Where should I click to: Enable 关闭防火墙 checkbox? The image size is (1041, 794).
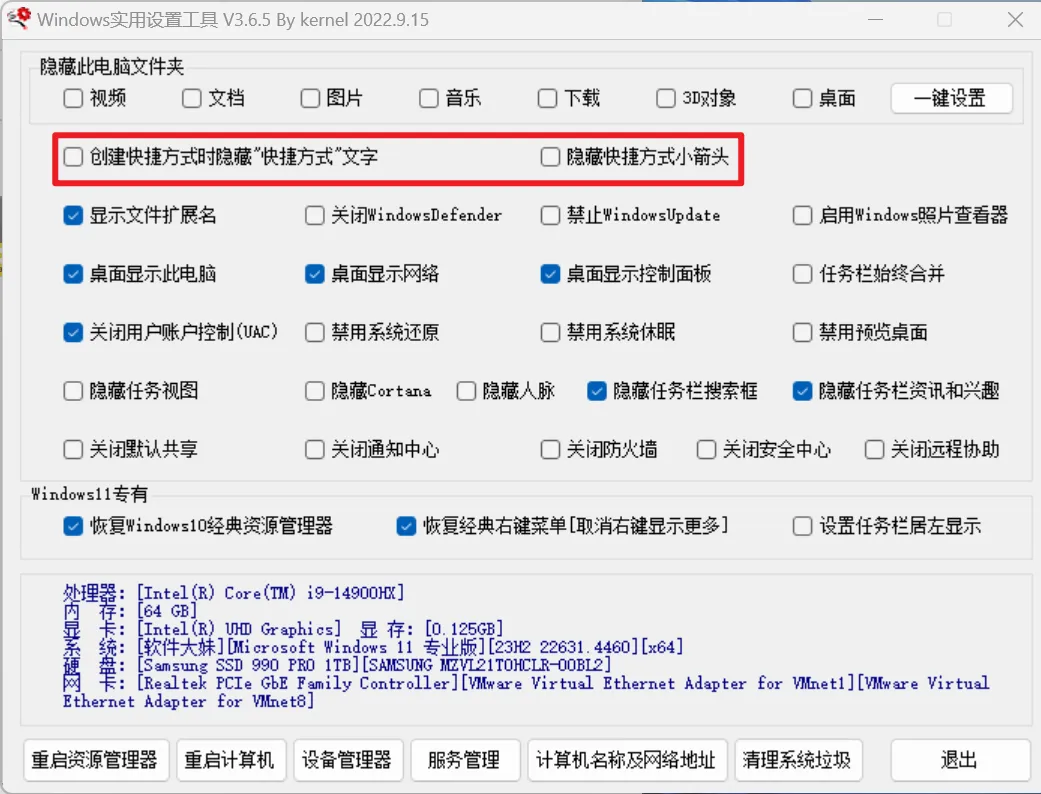coord(550,449)
